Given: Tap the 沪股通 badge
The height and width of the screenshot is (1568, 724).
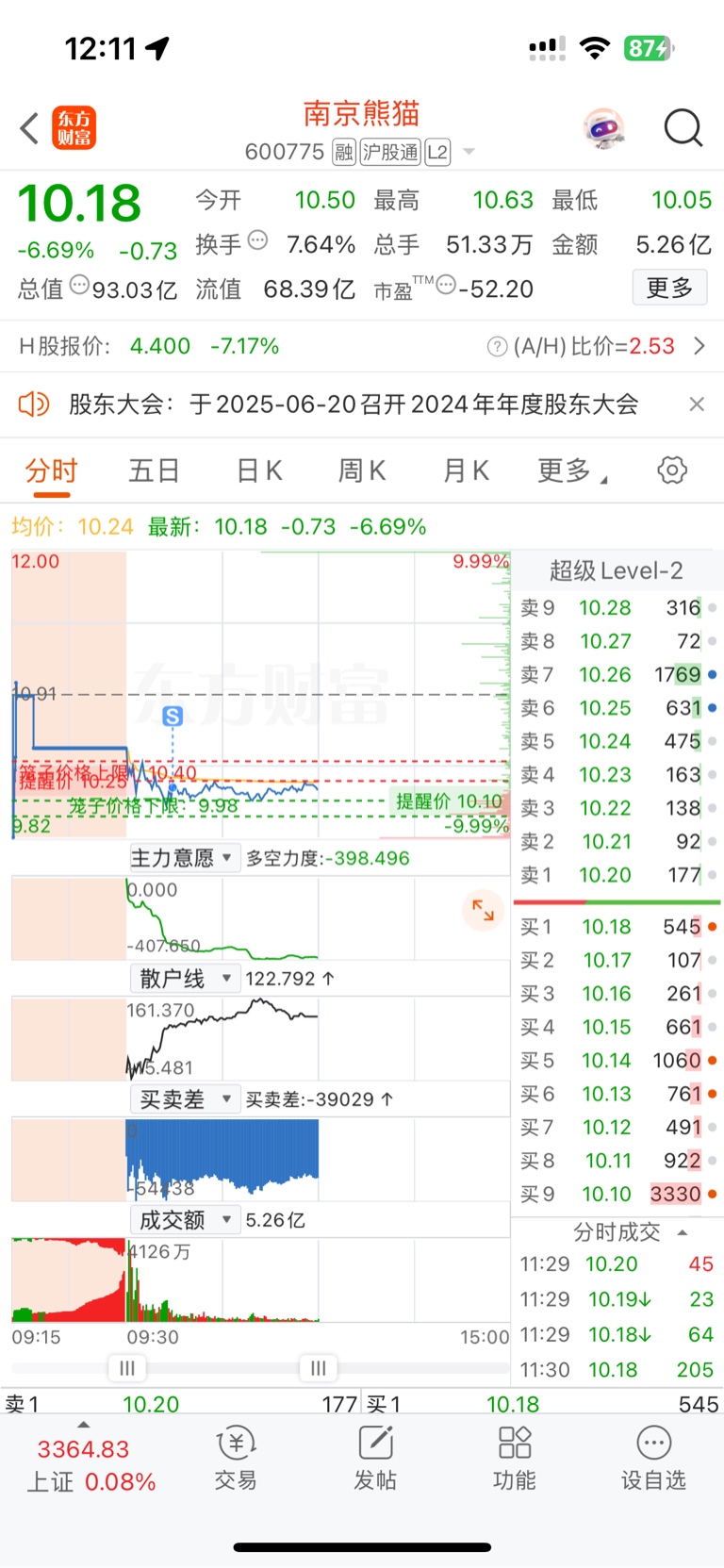Looking at the screenshot, I should (391, 152).
